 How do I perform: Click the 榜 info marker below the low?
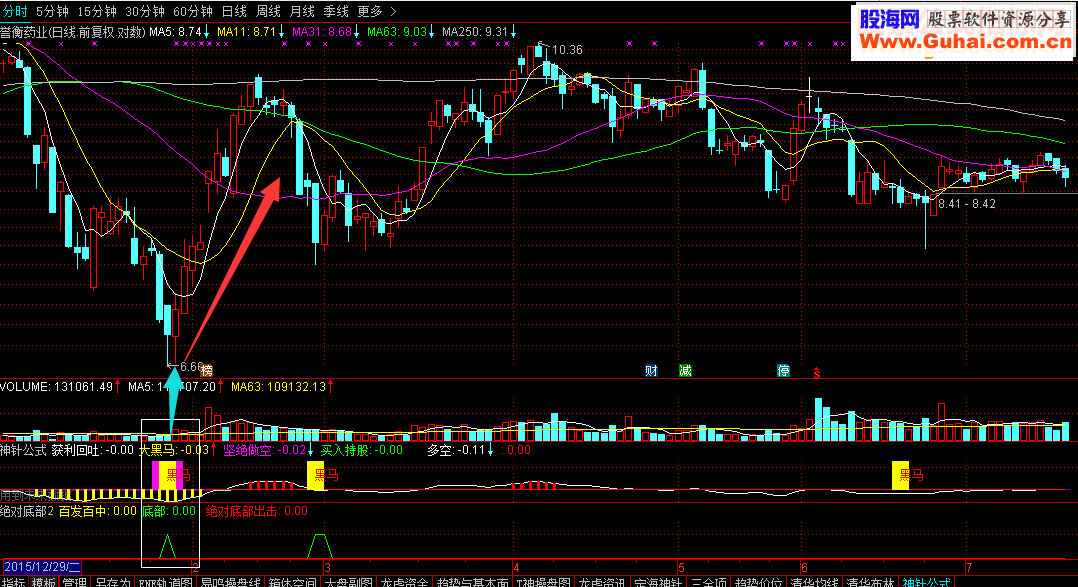pos(207,370)
